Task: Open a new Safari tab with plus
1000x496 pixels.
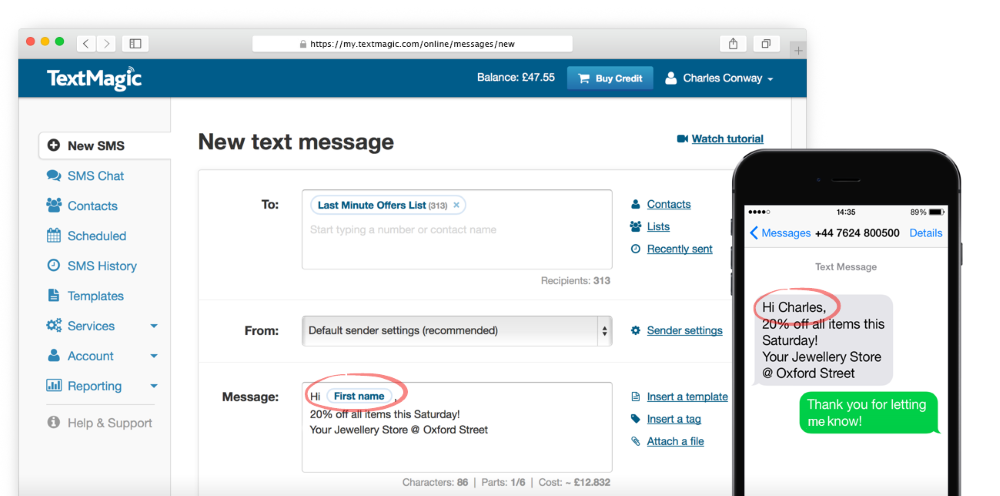Action: coord(798,50)
